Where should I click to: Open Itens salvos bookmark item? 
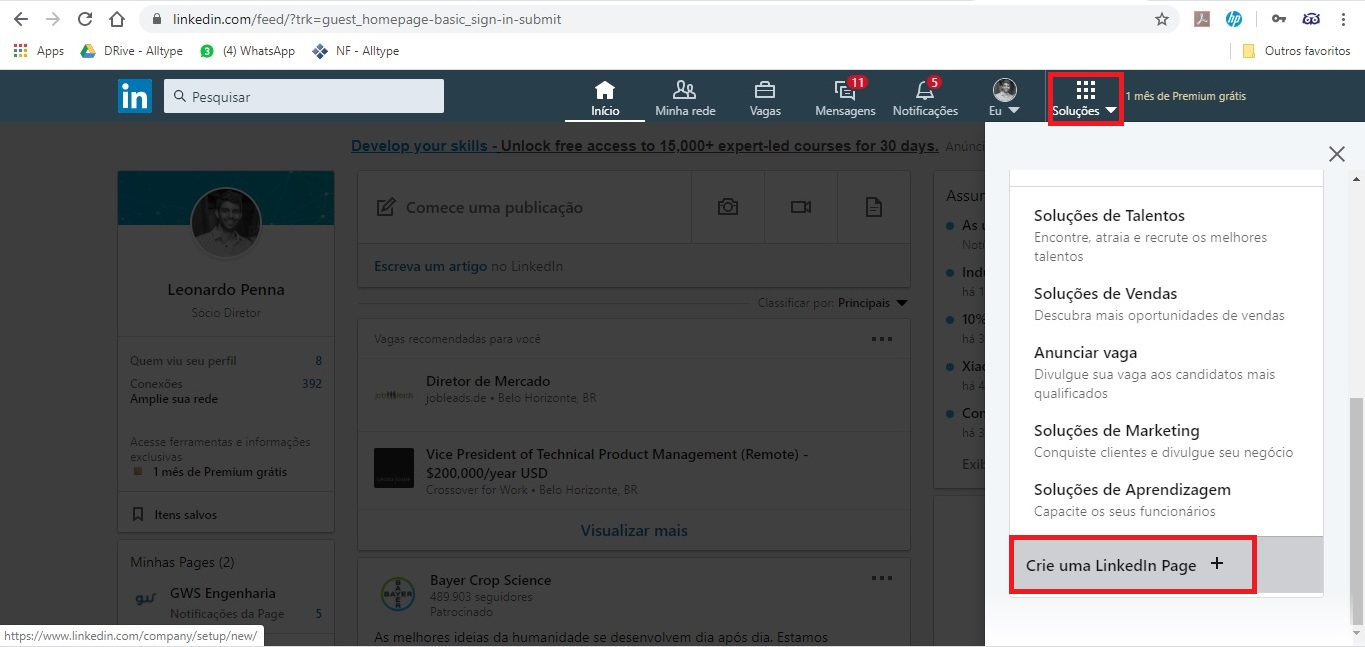[x=176, y=515]
